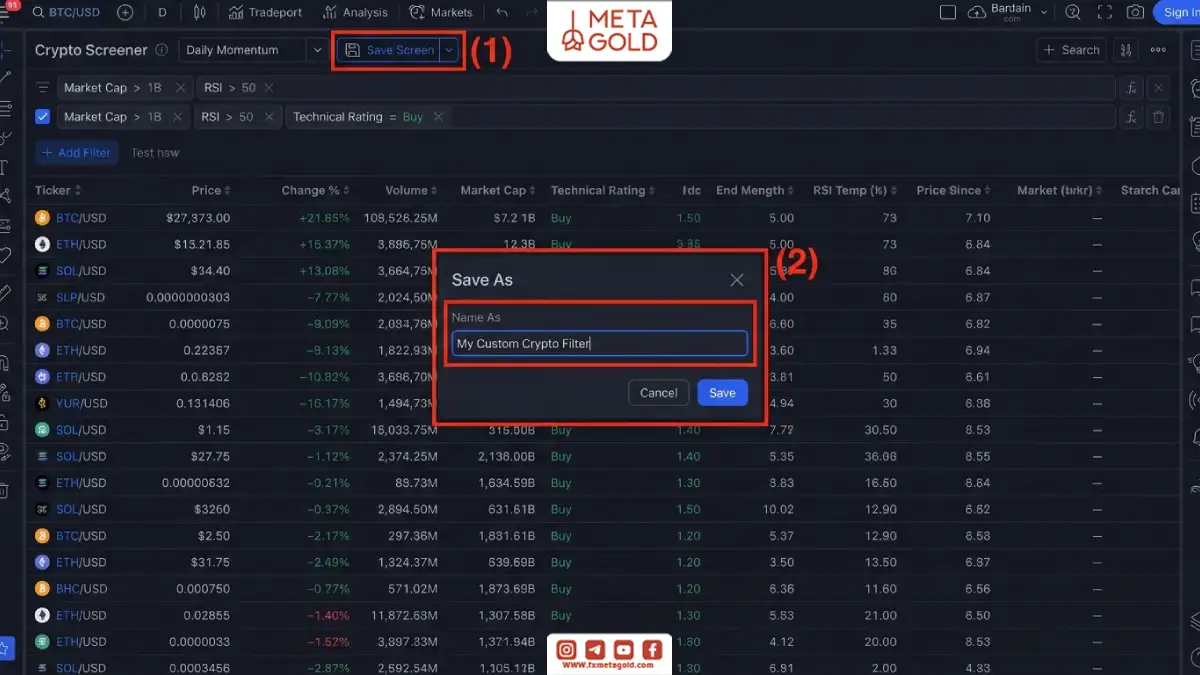1200x675 pixels.
Task: Click the $3260 price cell
Action: pos(211,509)
